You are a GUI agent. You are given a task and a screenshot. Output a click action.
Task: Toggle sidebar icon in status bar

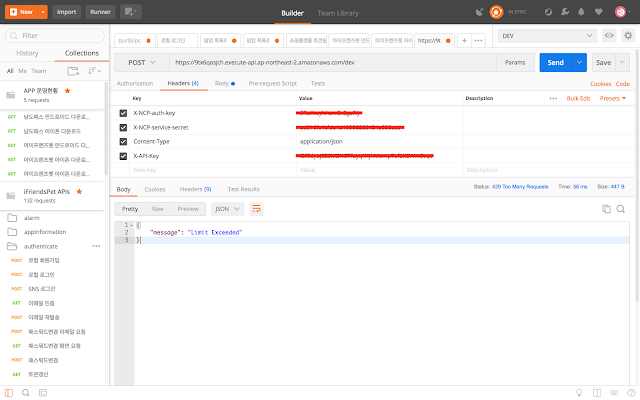tap(9, 393)
